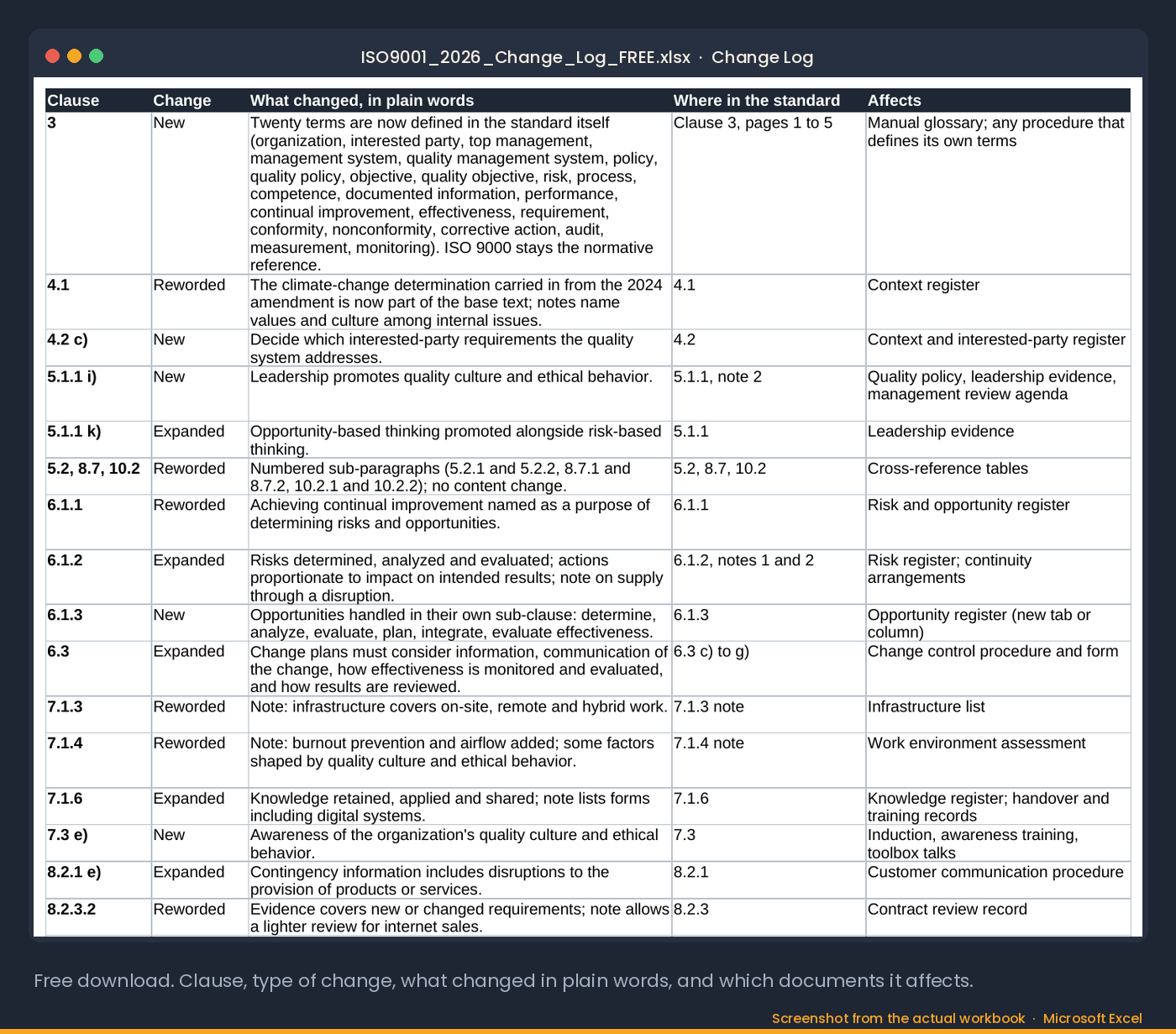Screen dimensions: 1176x1034
Task: Click 'infrastructure covers on-site, remote' cell
Action: 459,715
